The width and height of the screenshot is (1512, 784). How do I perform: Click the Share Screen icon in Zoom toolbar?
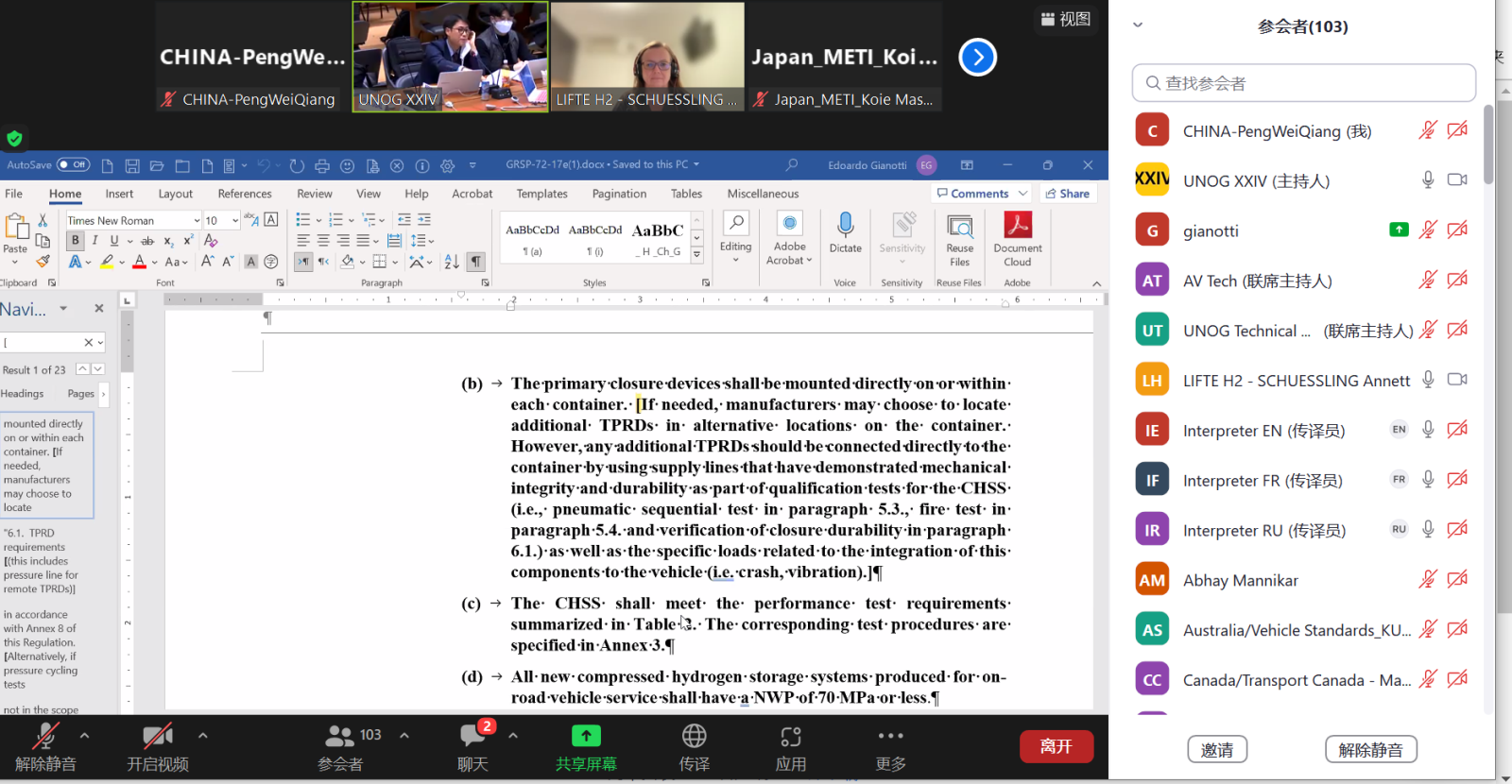[586, 737]
